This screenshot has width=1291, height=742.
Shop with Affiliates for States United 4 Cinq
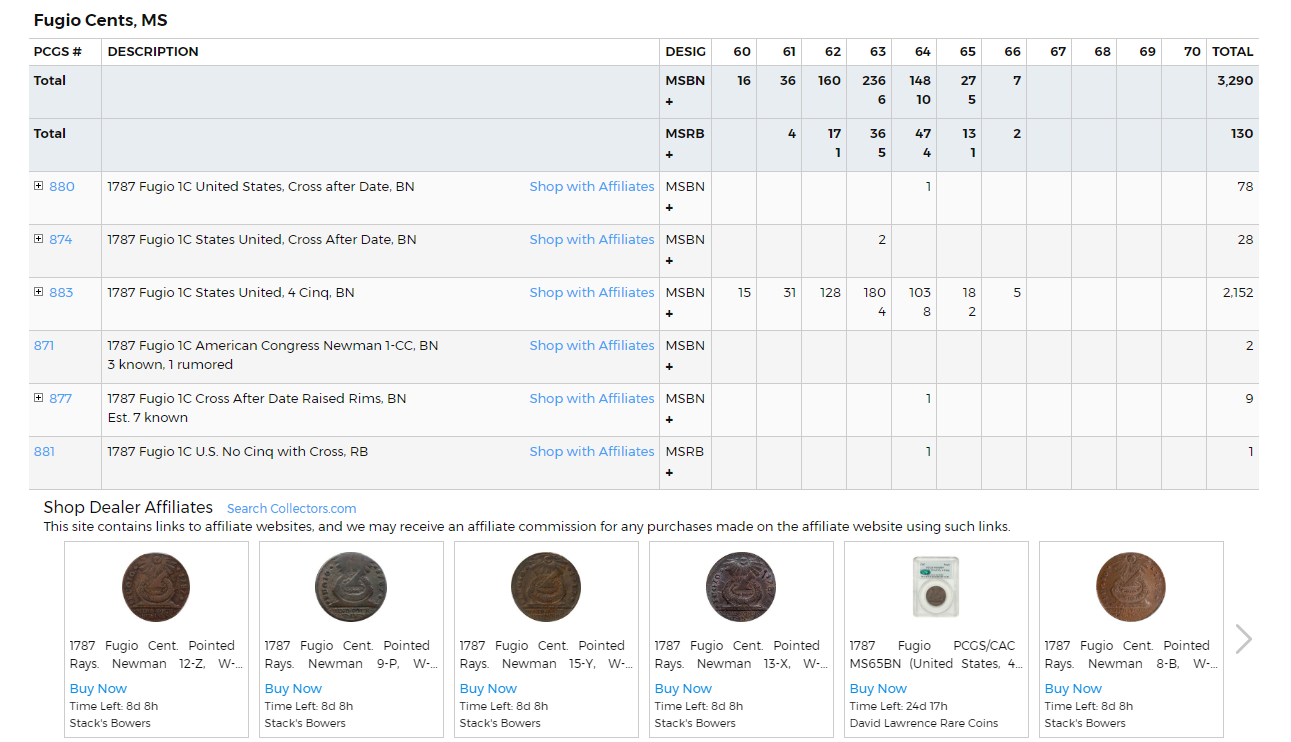[x=592, y=293]
